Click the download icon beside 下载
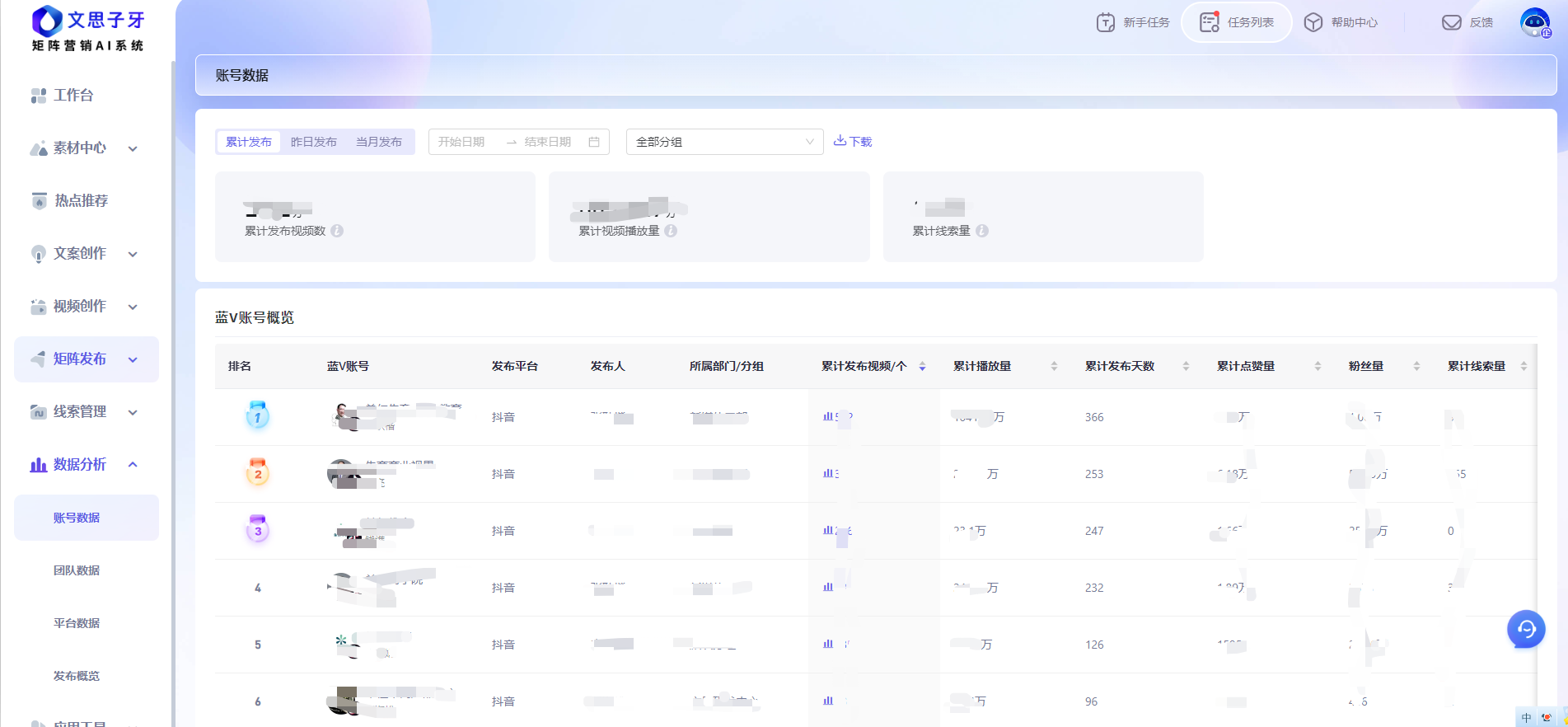1568x727 pixels. [x=840, y=141]
